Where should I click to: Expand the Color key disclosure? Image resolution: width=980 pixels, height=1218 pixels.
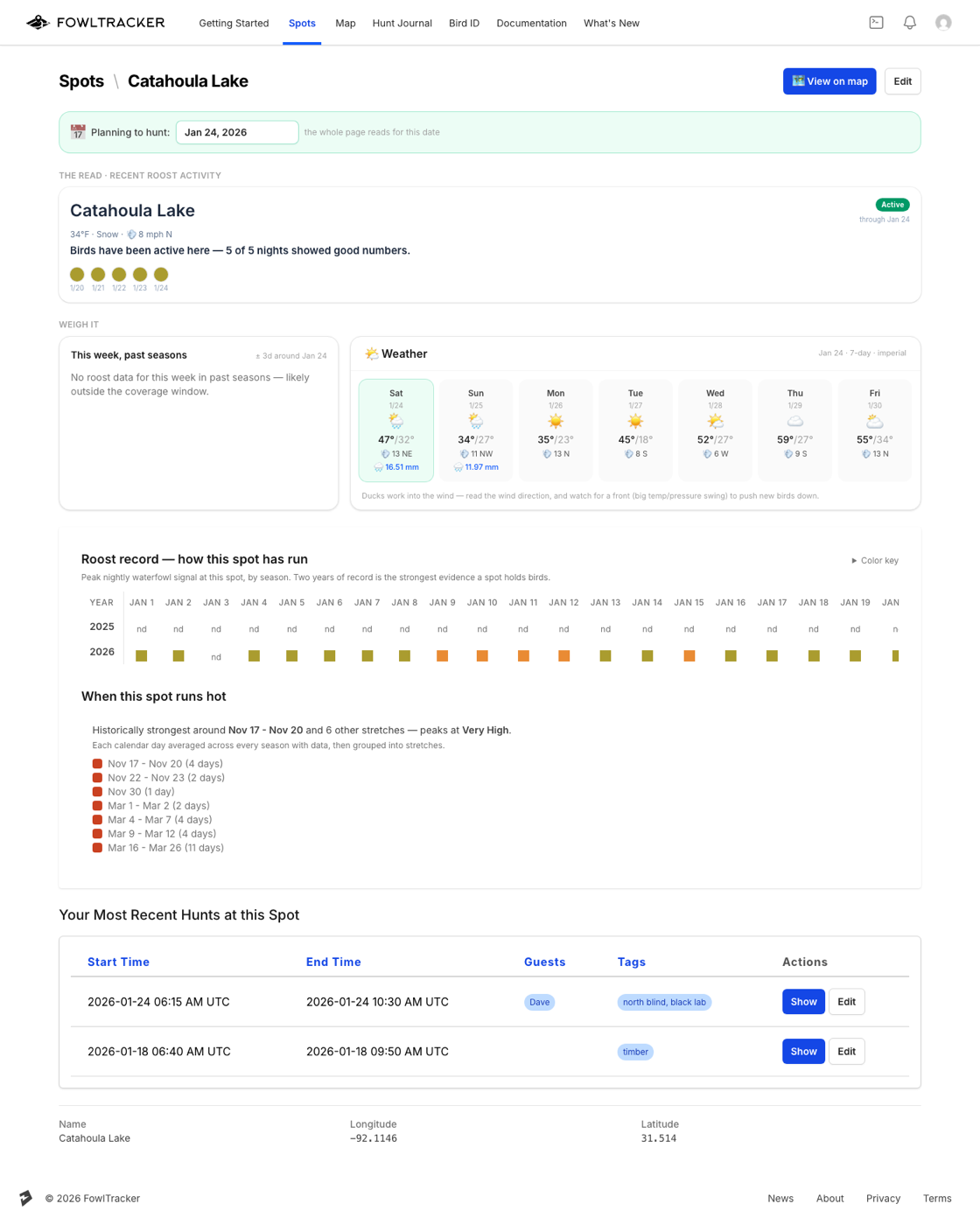click(x=875, y=561)
